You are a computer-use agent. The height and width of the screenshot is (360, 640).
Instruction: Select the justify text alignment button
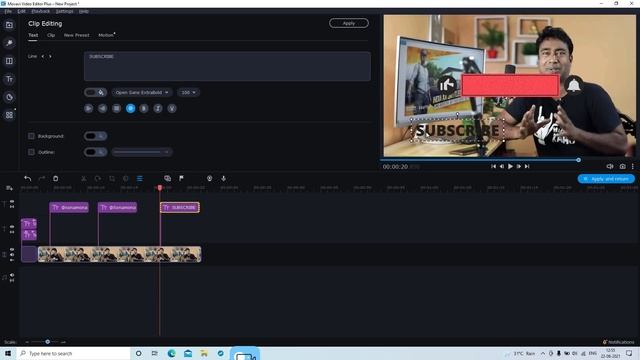pyautogui.click(x=116, y=109)
